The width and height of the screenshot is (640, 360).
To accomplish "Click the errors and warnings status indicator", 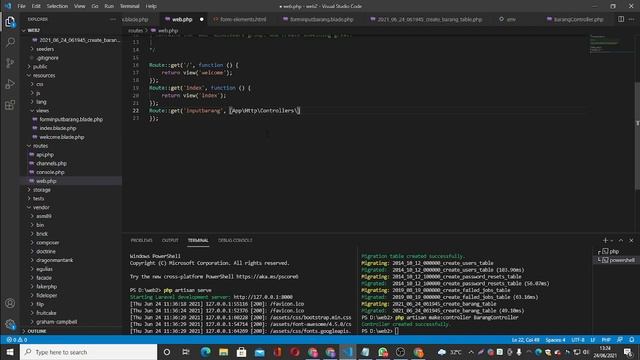I will (x=17, y=340).
